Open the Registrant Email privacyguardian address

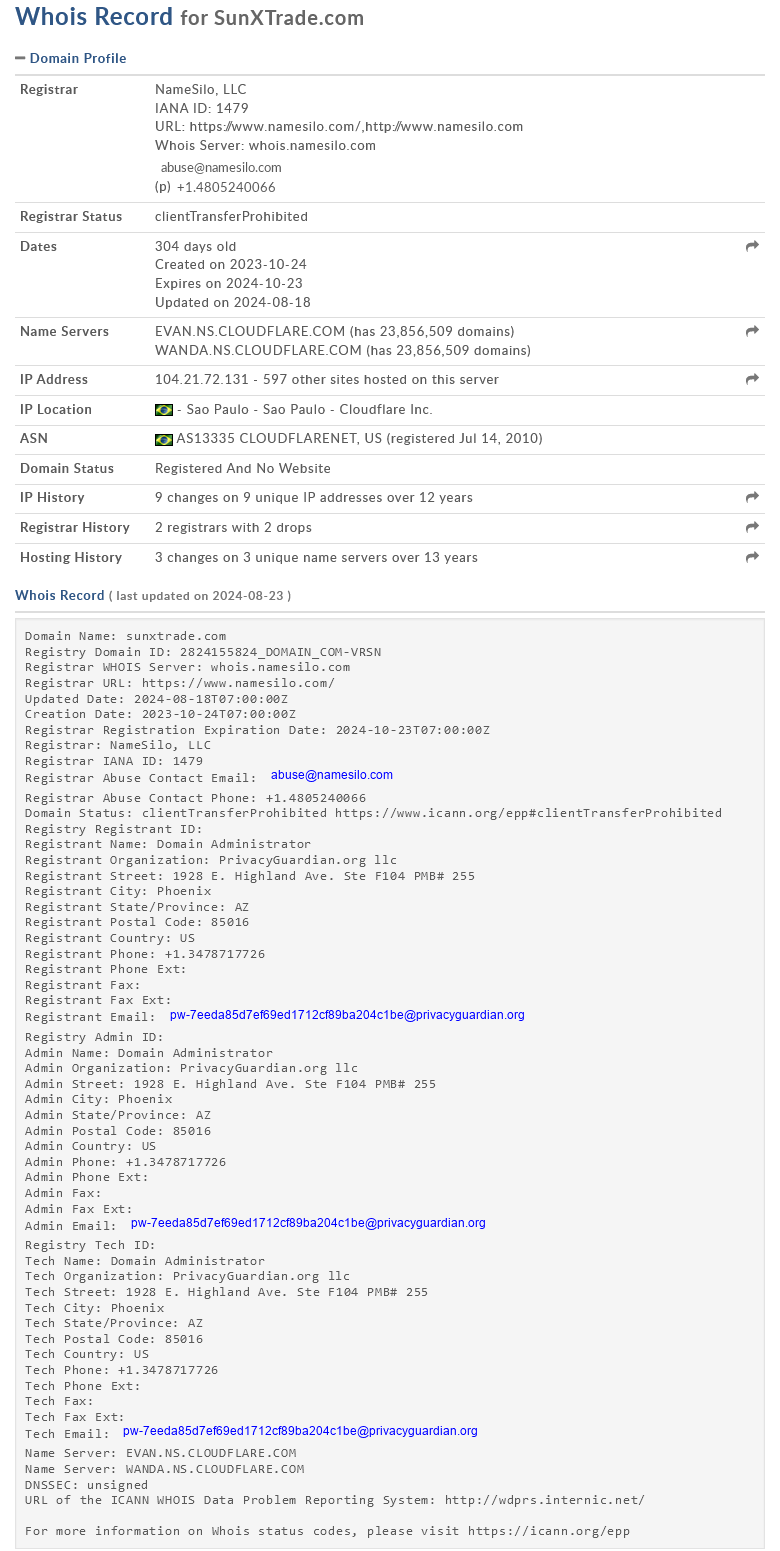coord(347,1015)
